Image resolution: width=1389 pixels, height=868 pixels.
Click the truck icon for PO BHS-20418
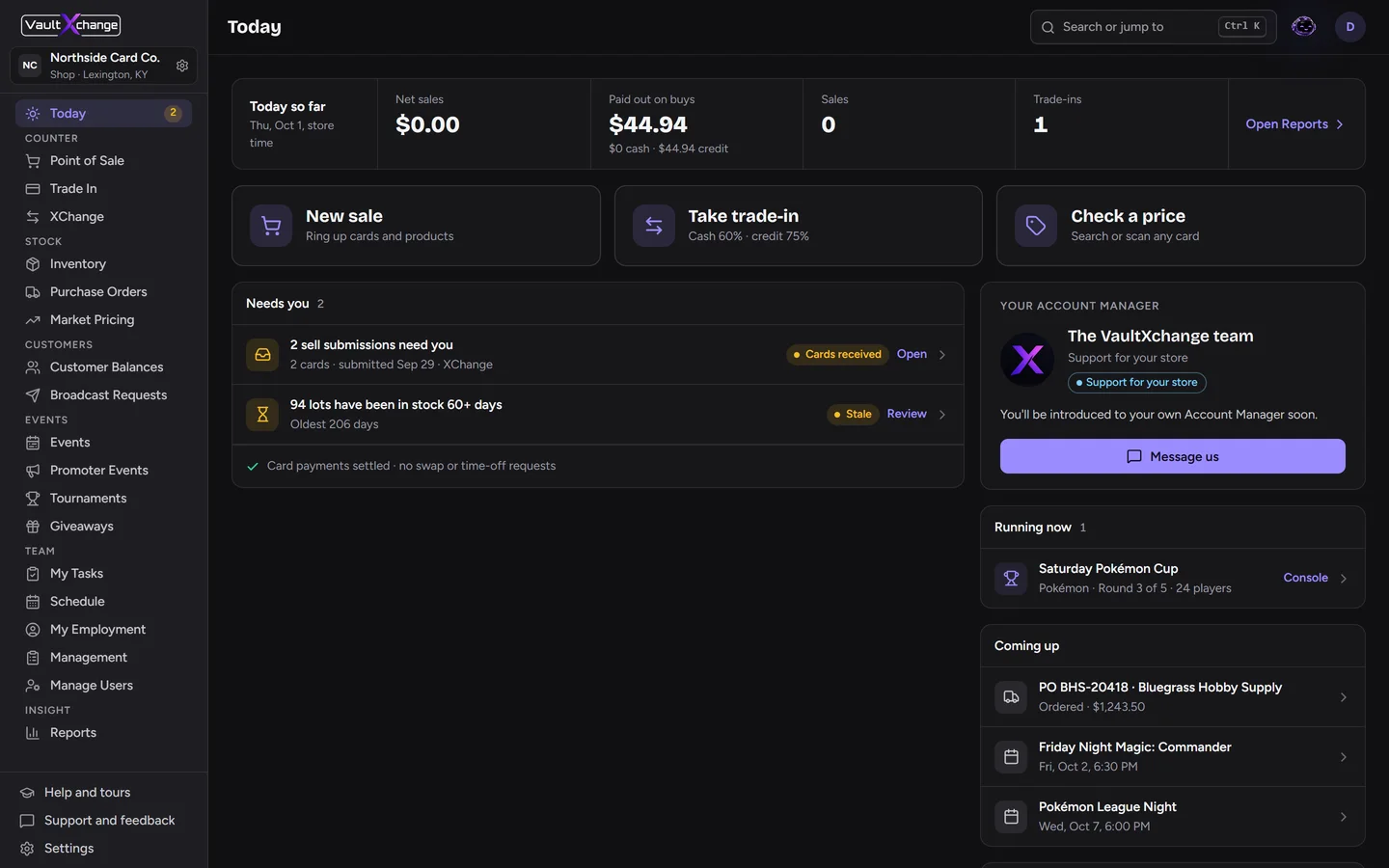click(1011, 697)
